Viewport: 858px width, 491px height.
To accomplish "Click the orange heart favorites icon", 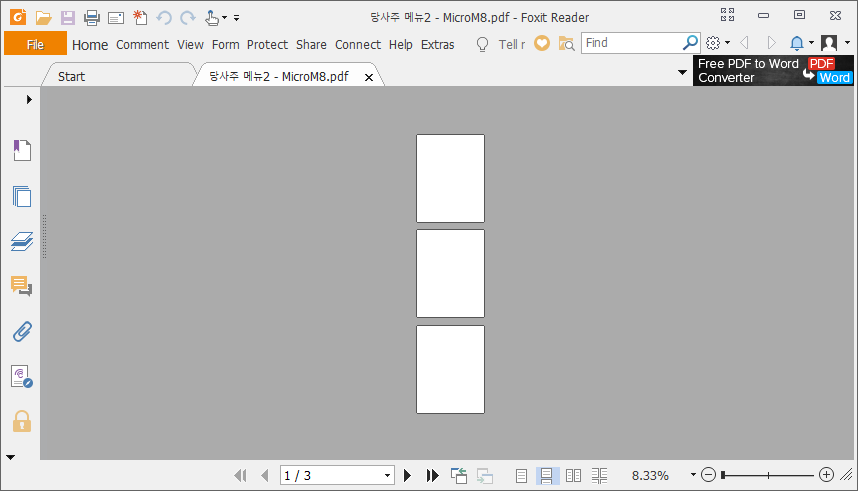I will point(542,43).
